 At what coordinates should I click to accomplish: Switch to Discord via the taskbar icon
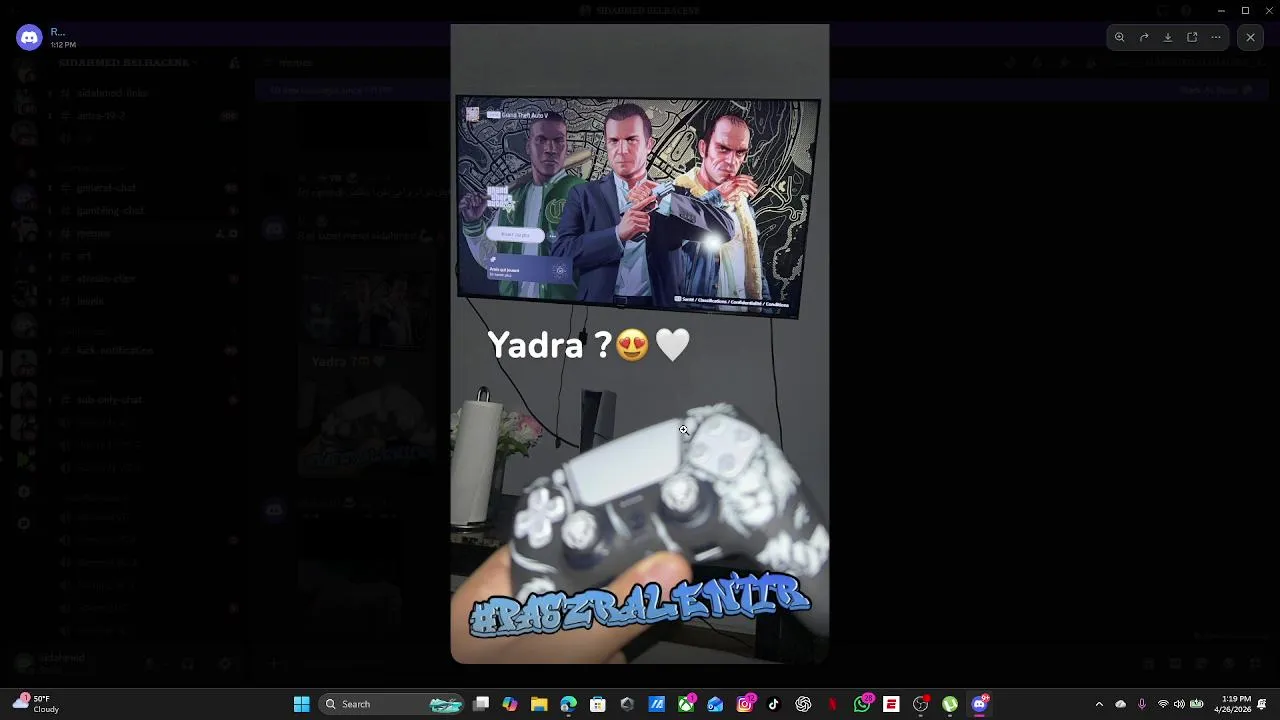click(x=980, y=704)
